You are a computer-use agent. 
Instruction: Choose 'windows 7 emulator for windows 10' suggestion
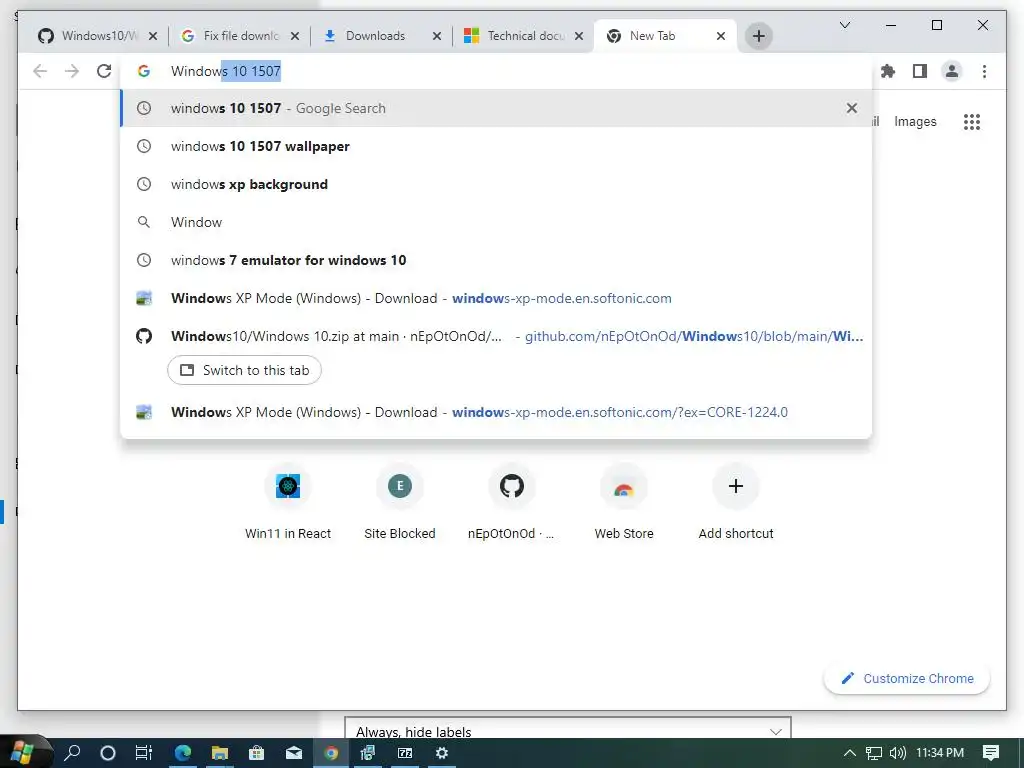(x=496, y=260)
